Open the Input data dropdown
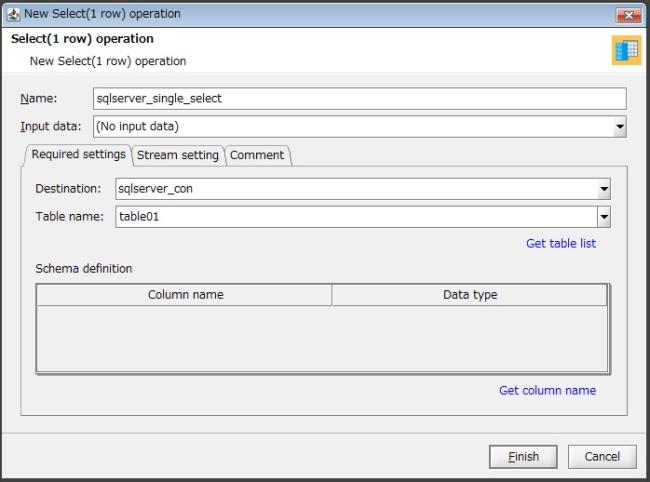 click(619, 127)
